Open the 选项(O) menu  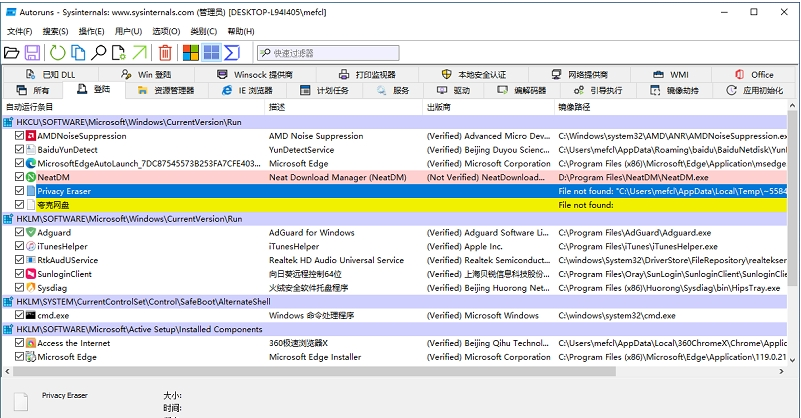[166, 31]
